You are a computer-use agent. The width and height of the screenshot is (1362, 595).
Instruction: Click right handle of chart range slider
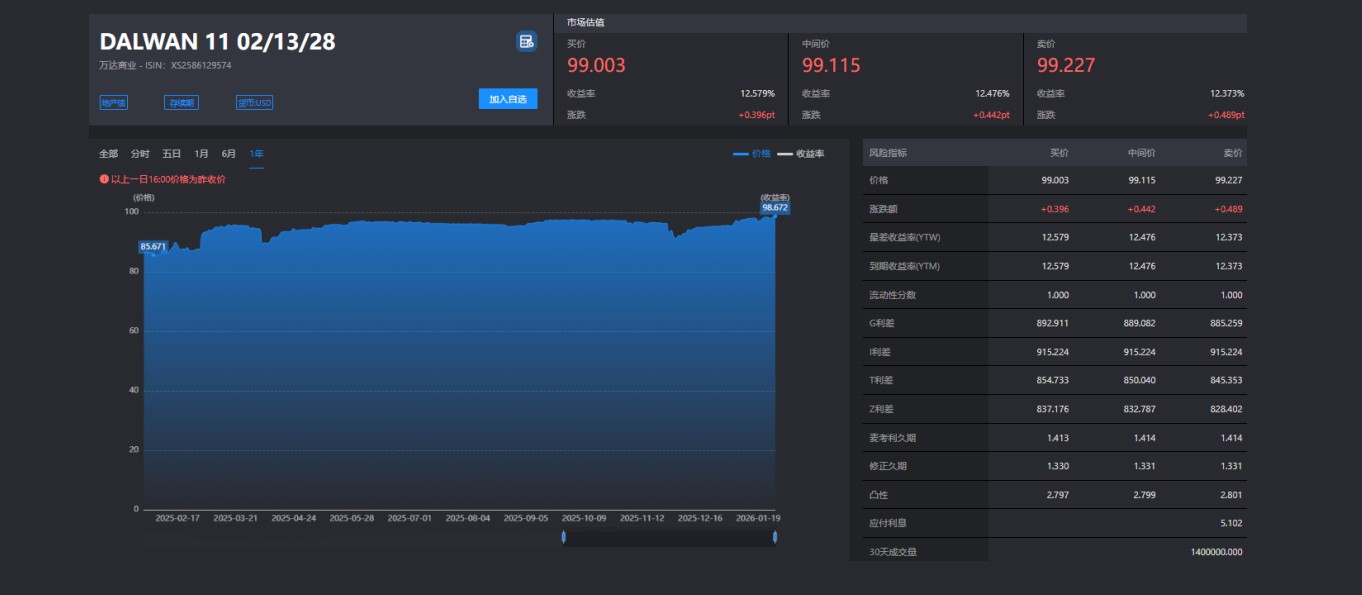click(x=775, y=538)
